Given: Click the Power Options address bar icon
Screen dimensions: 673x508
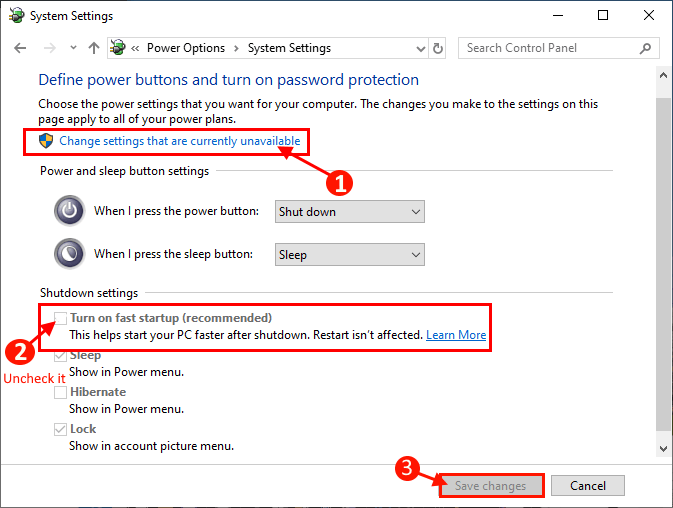Looking at the screenshot, I should click(x=118, y=47).
